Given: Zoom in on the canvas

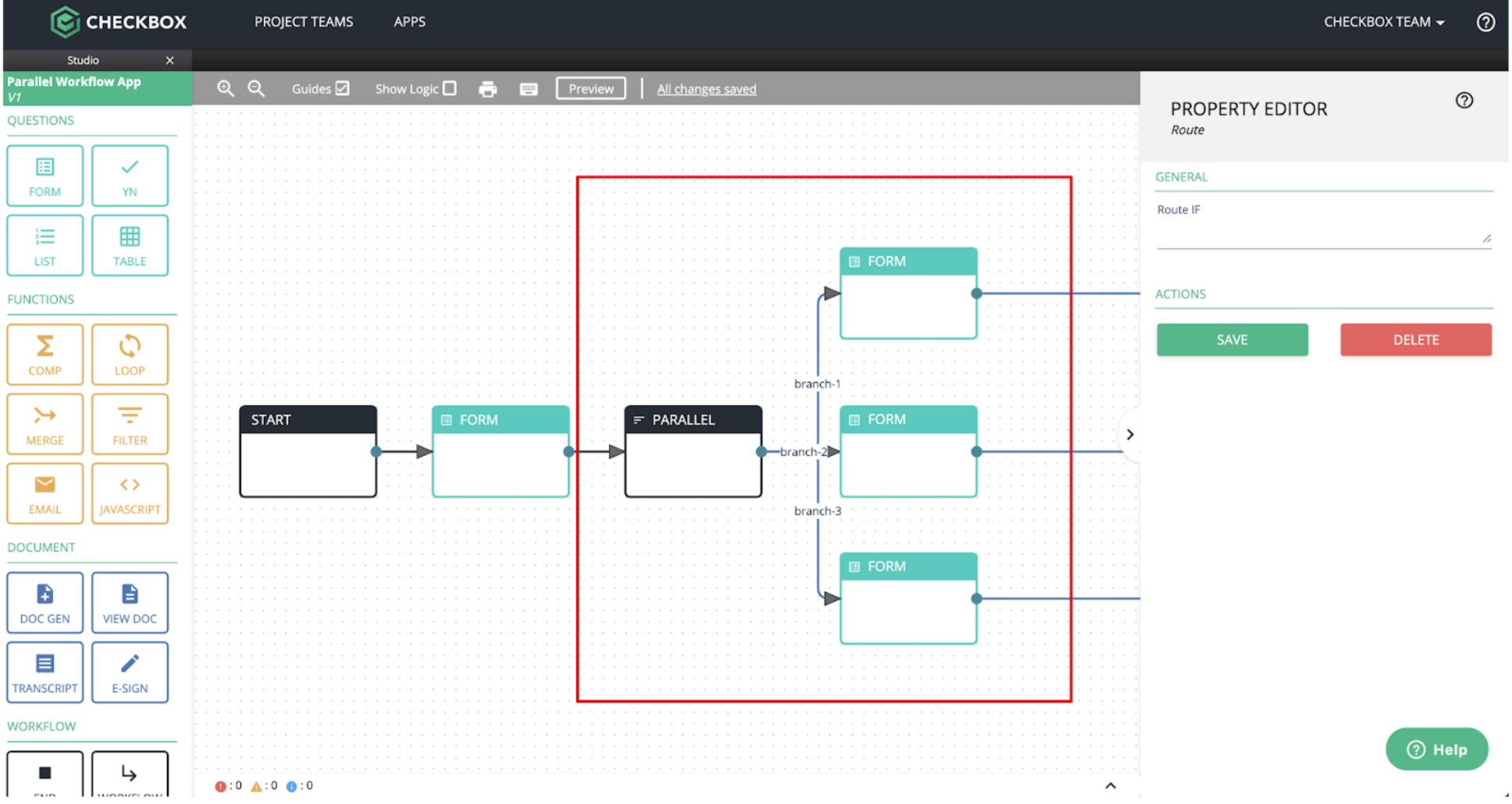Looking at the screenshot, I should pyautogui.click(x=226, y=89).
